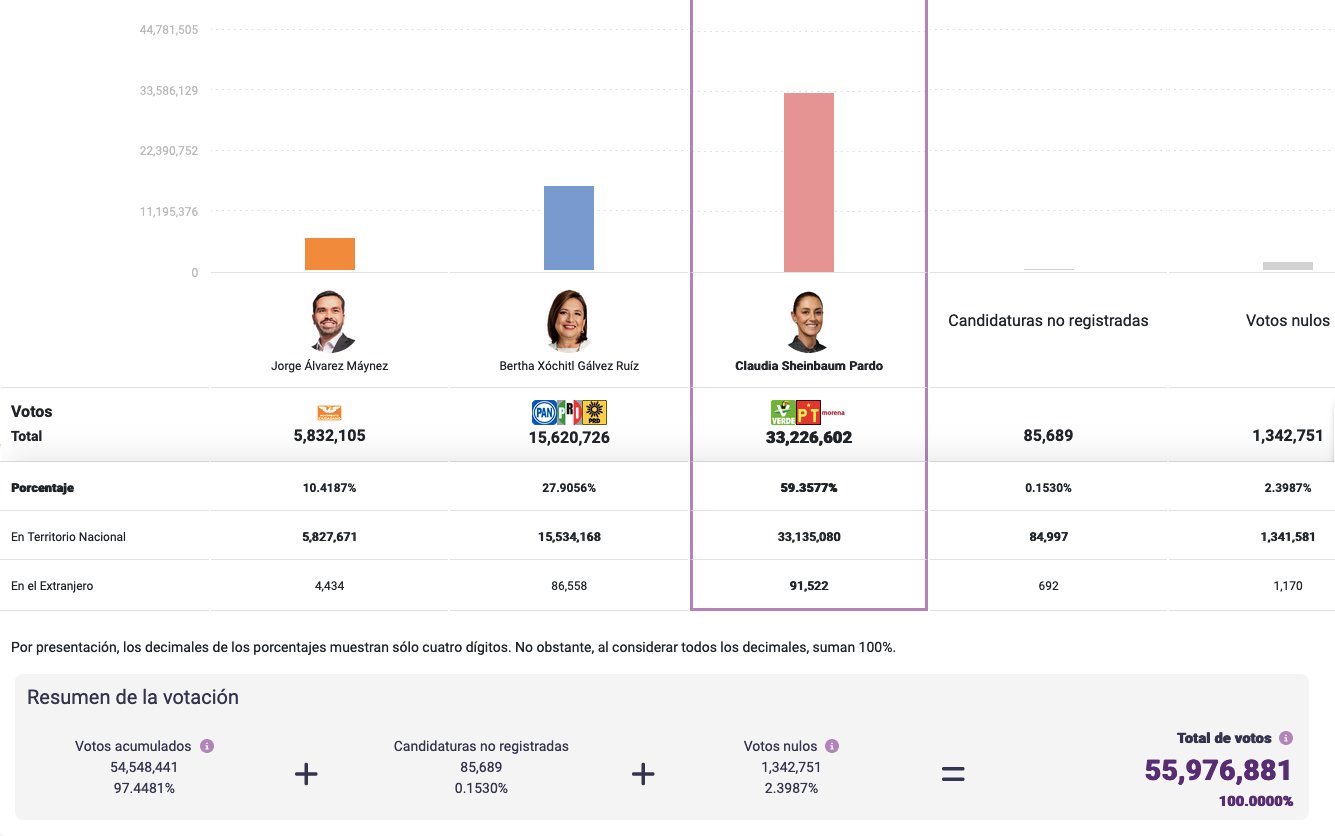Select the Verde party logo
Viewport: 1335px width, 836px height.
coord(782,412)
